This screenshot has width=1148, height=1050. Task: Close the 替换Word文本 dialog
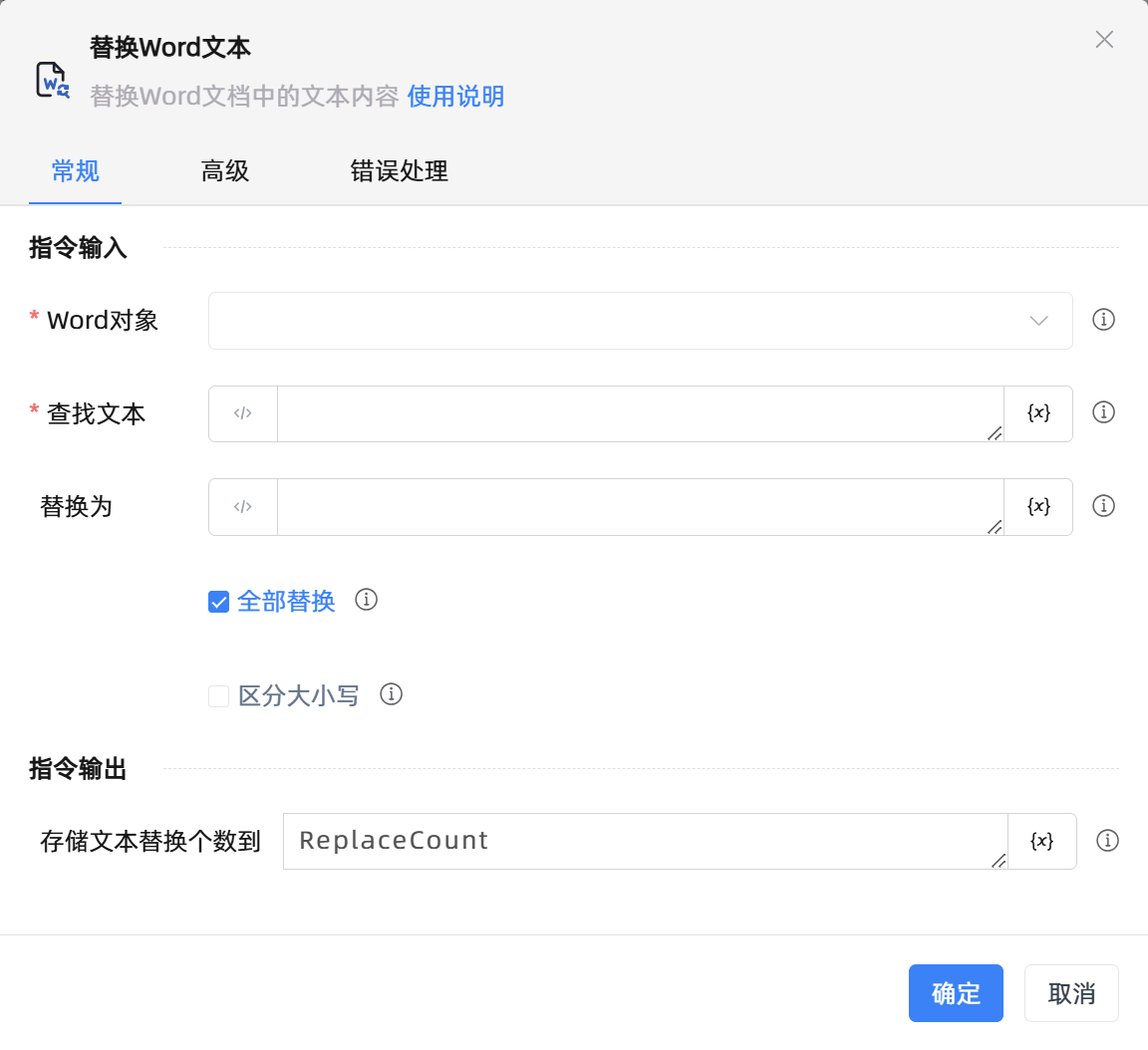coord(1104,40)
